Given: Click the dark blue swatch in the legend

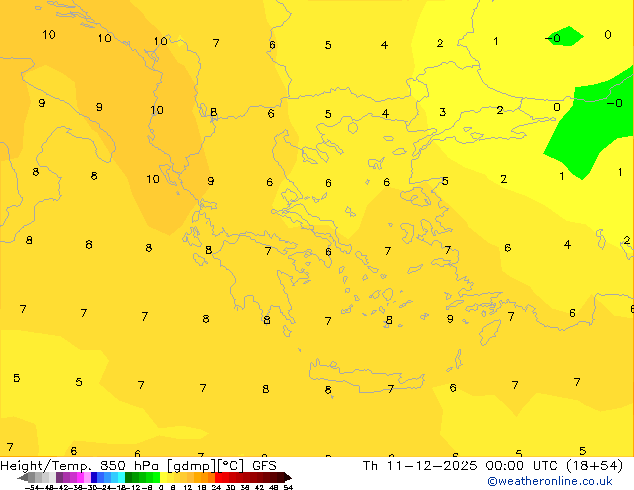Looking at the screenshot, I should pos(94,477).
